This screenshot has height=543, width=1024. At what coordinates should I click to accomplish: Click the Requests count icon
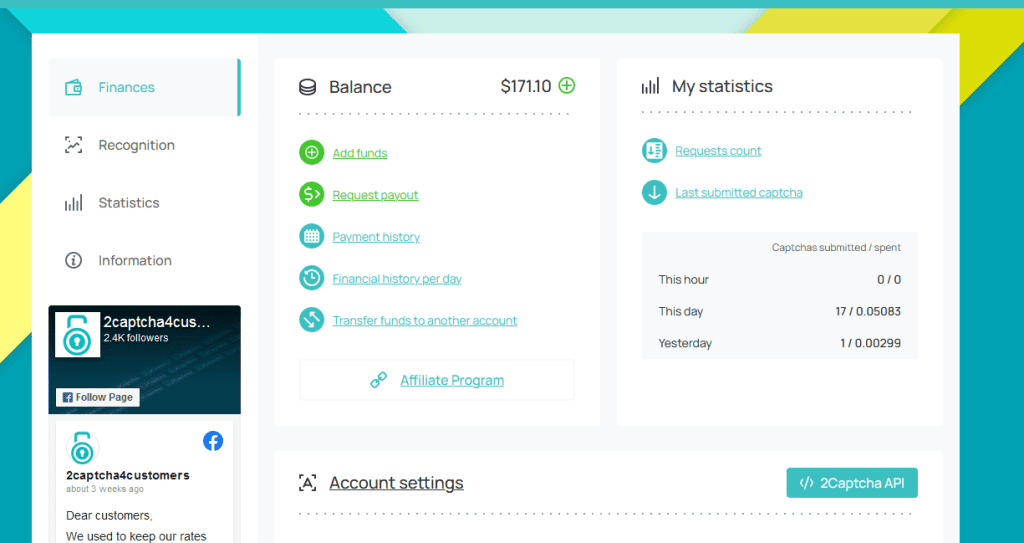coord(654,151)
